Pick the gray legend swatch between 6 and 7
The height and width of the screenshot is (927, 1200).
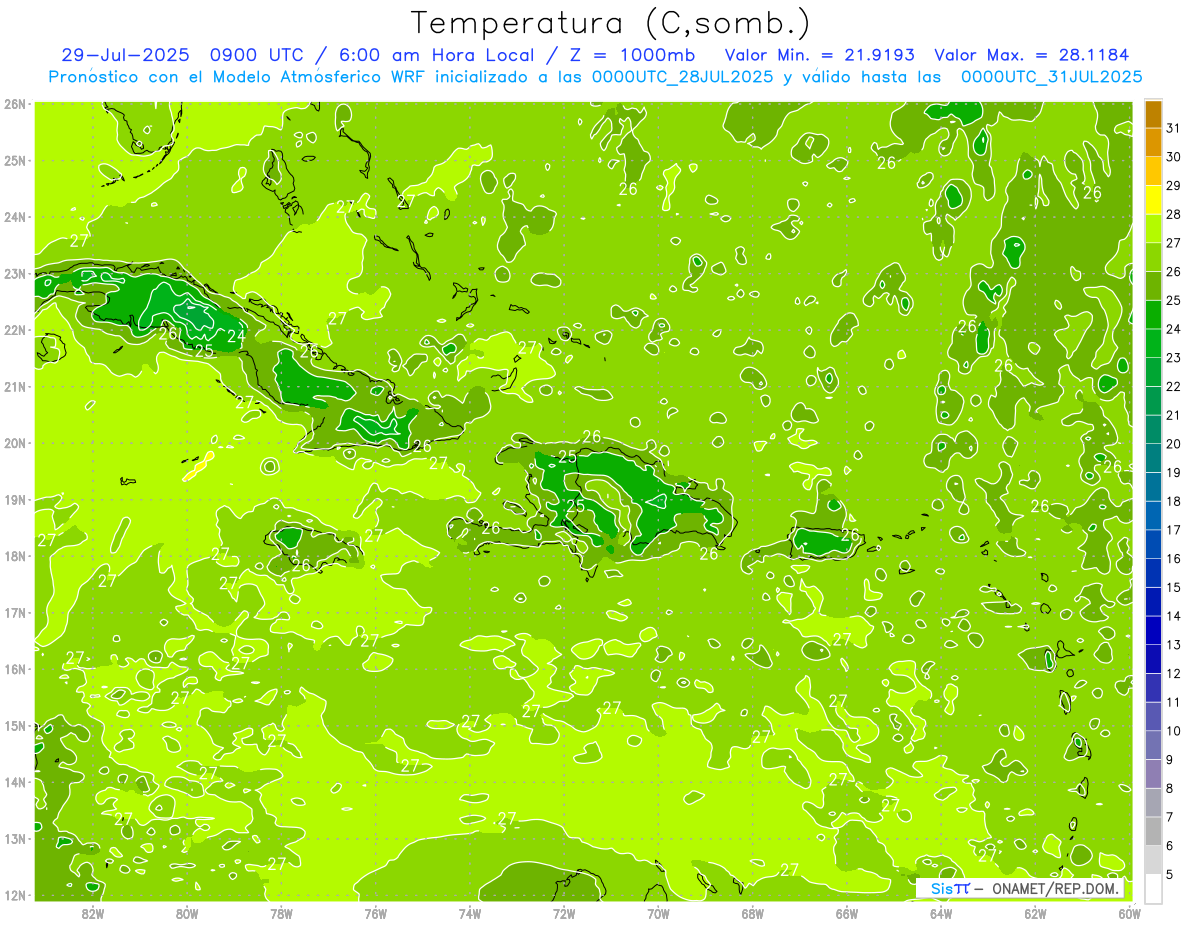[x=1154, y=831]
